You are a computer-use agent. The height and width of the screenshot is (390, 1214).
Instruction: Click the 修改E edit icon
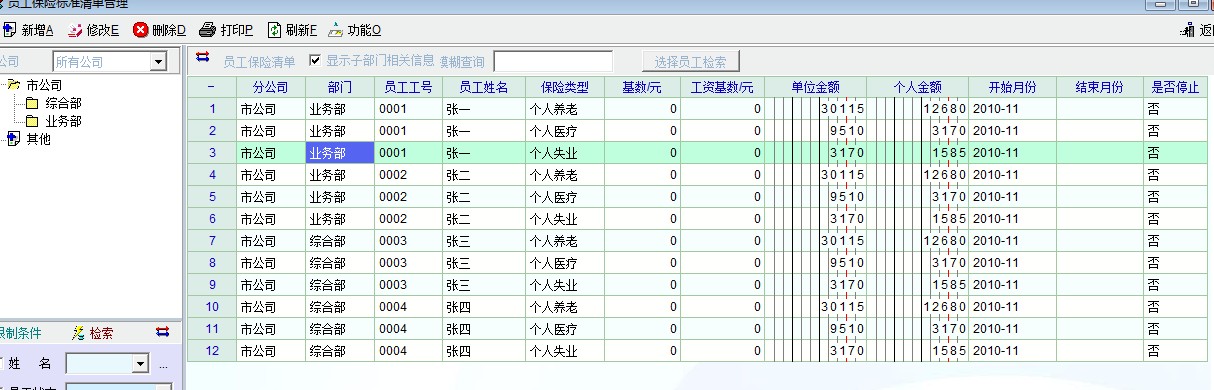73,29
